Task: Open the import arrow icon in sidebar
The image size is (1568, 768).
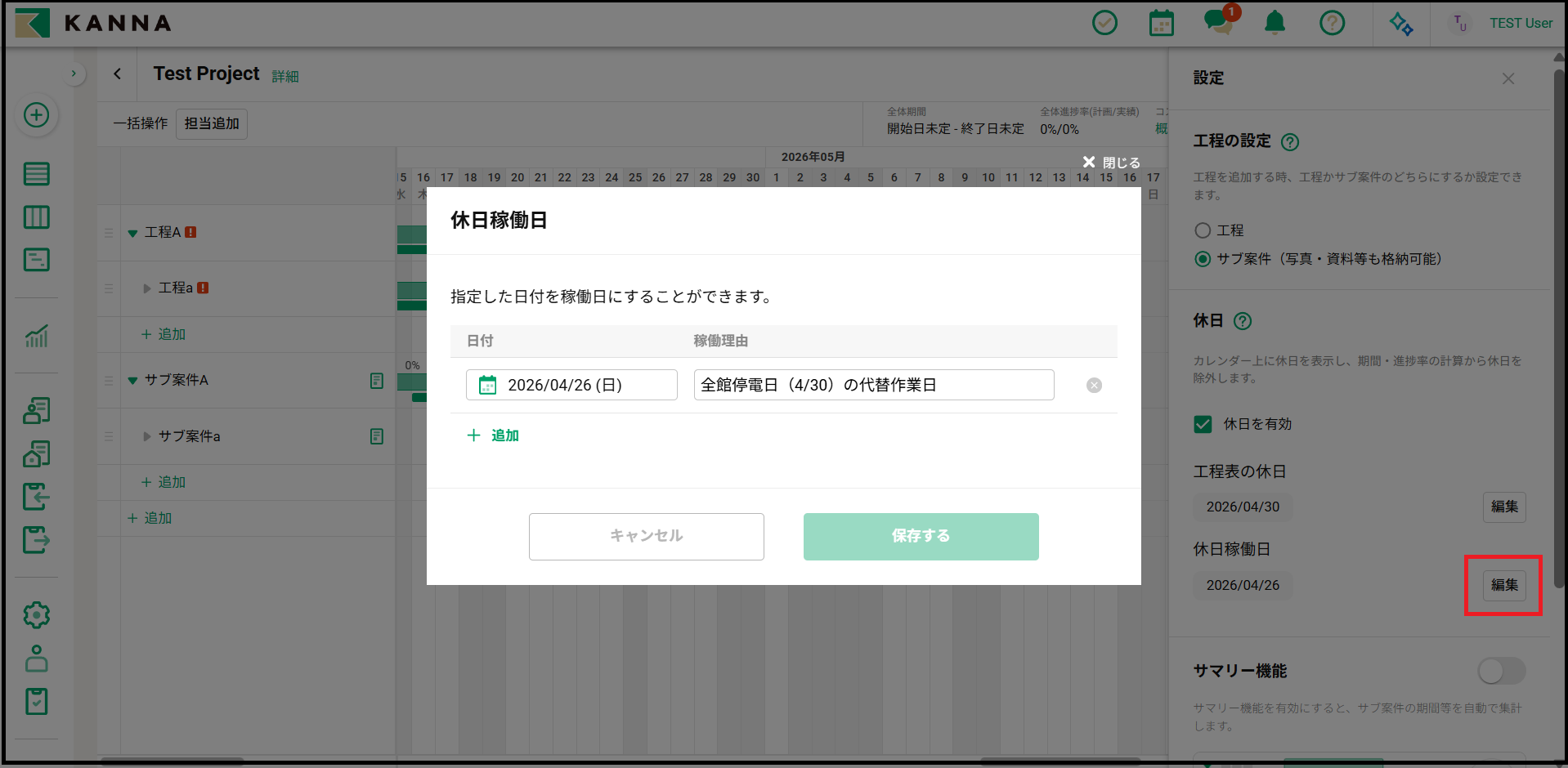Action: 36,497
